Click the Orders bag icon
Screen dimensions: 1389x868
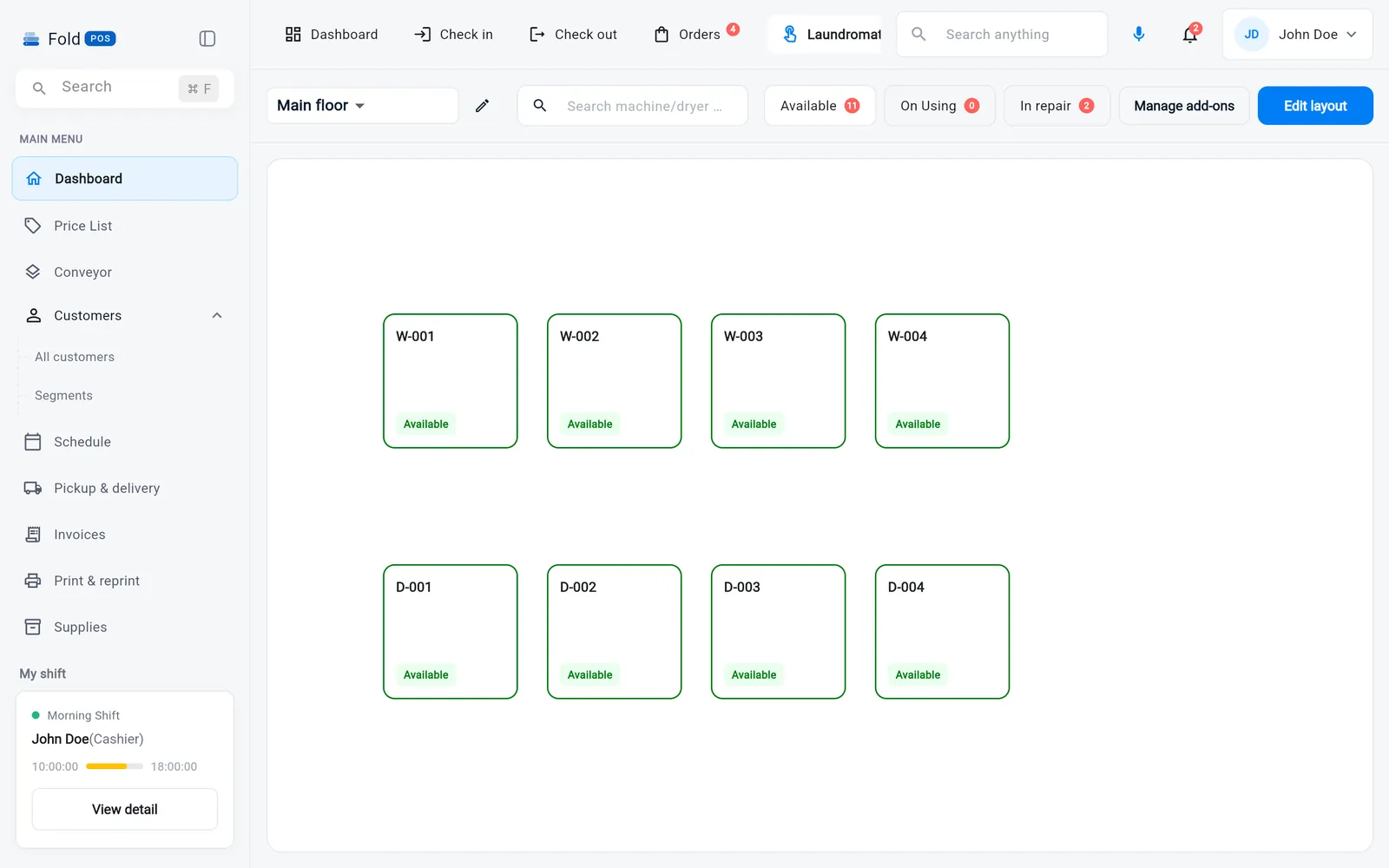(662, 35)
